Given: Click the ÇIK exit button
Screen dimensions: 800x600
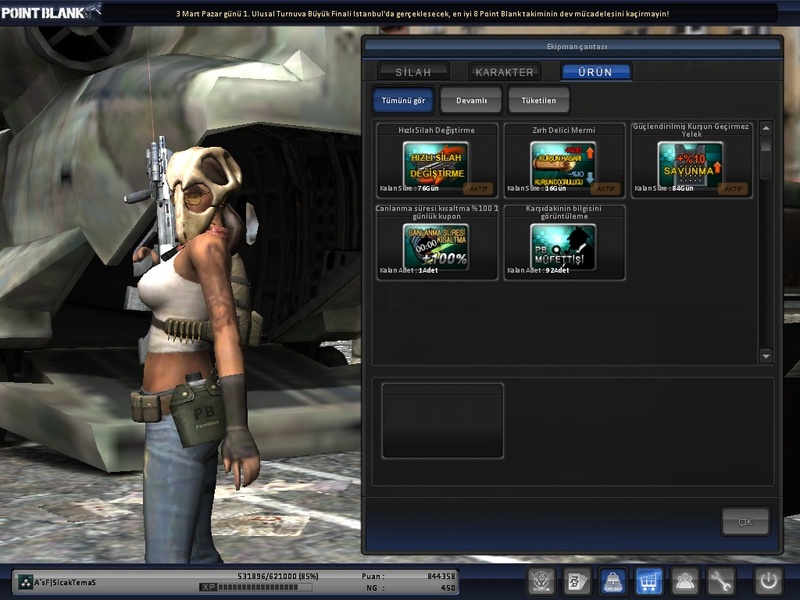Looking at the screenshot, I should coord(745,521).
